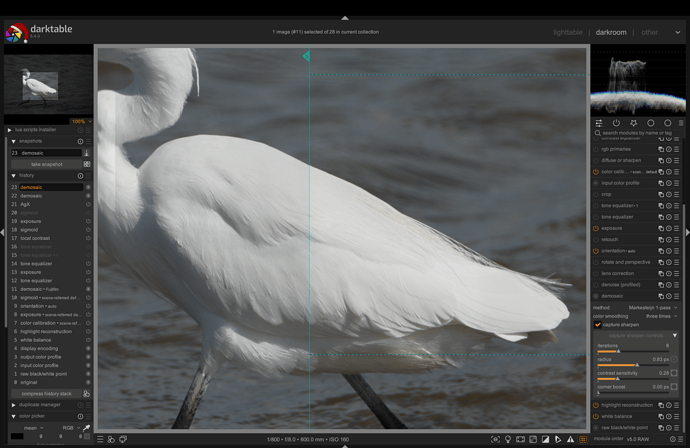Pick color with eyedropper in color picker

tap(87, 428)
